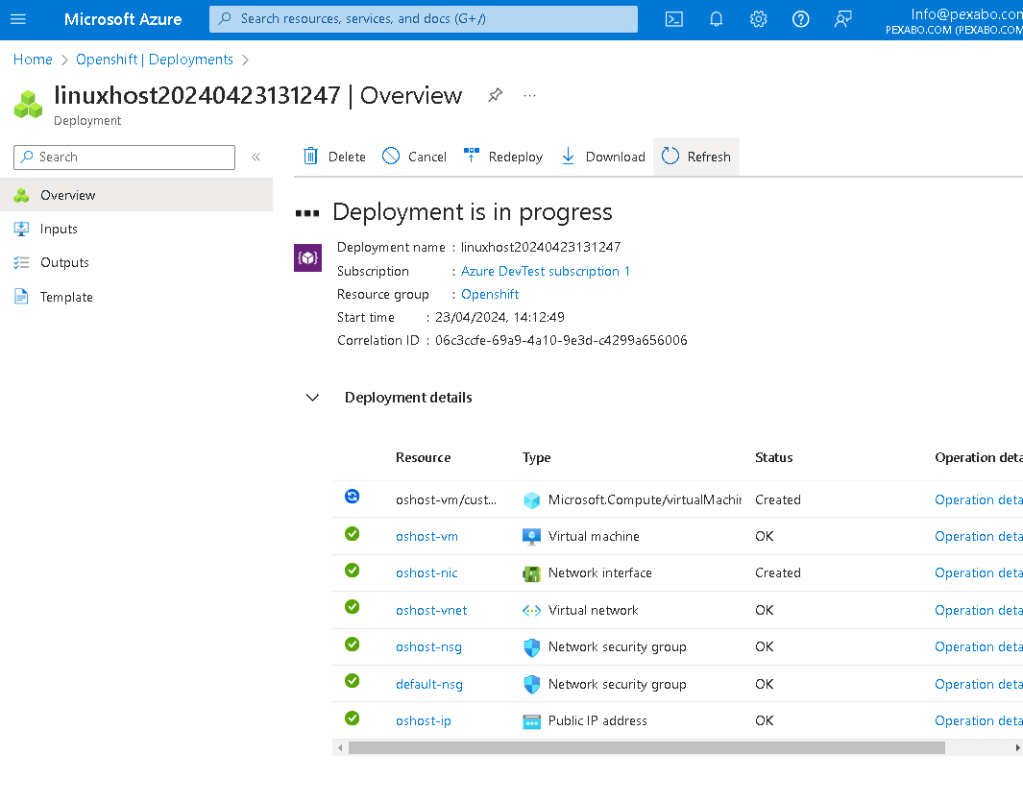Click the Status column header
1023x803 pixels.
774,458
